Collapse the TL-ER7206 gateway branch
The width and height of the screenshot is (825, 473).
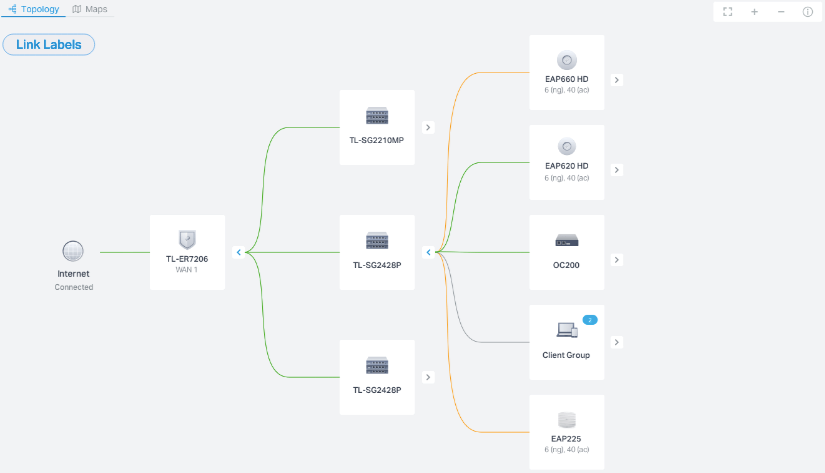point(239,253)
